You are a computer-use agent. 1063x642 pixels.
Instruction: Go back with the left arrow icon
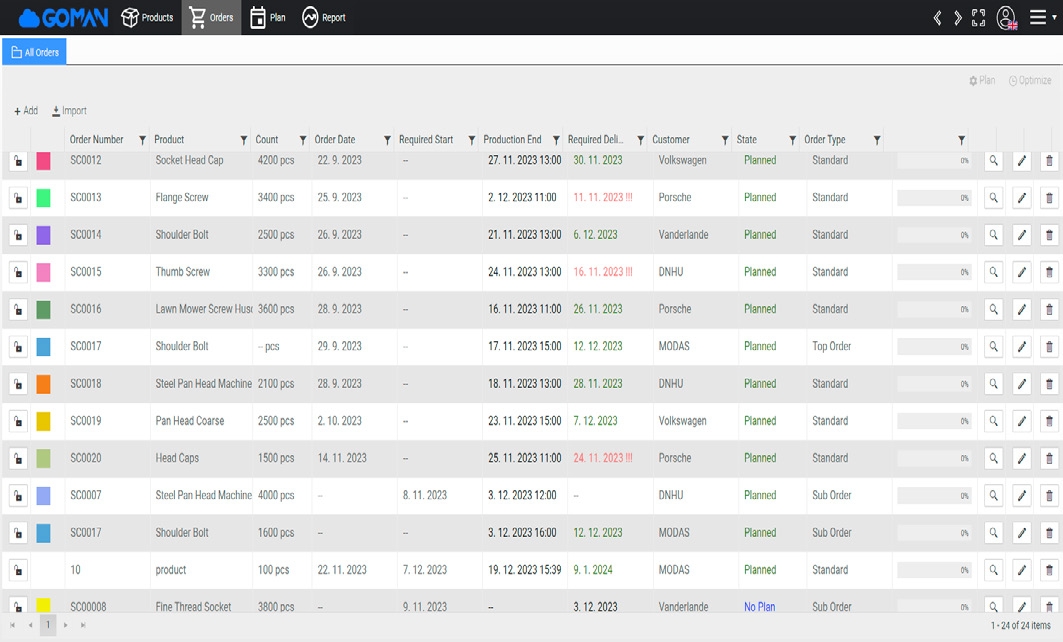click(937, 18)
